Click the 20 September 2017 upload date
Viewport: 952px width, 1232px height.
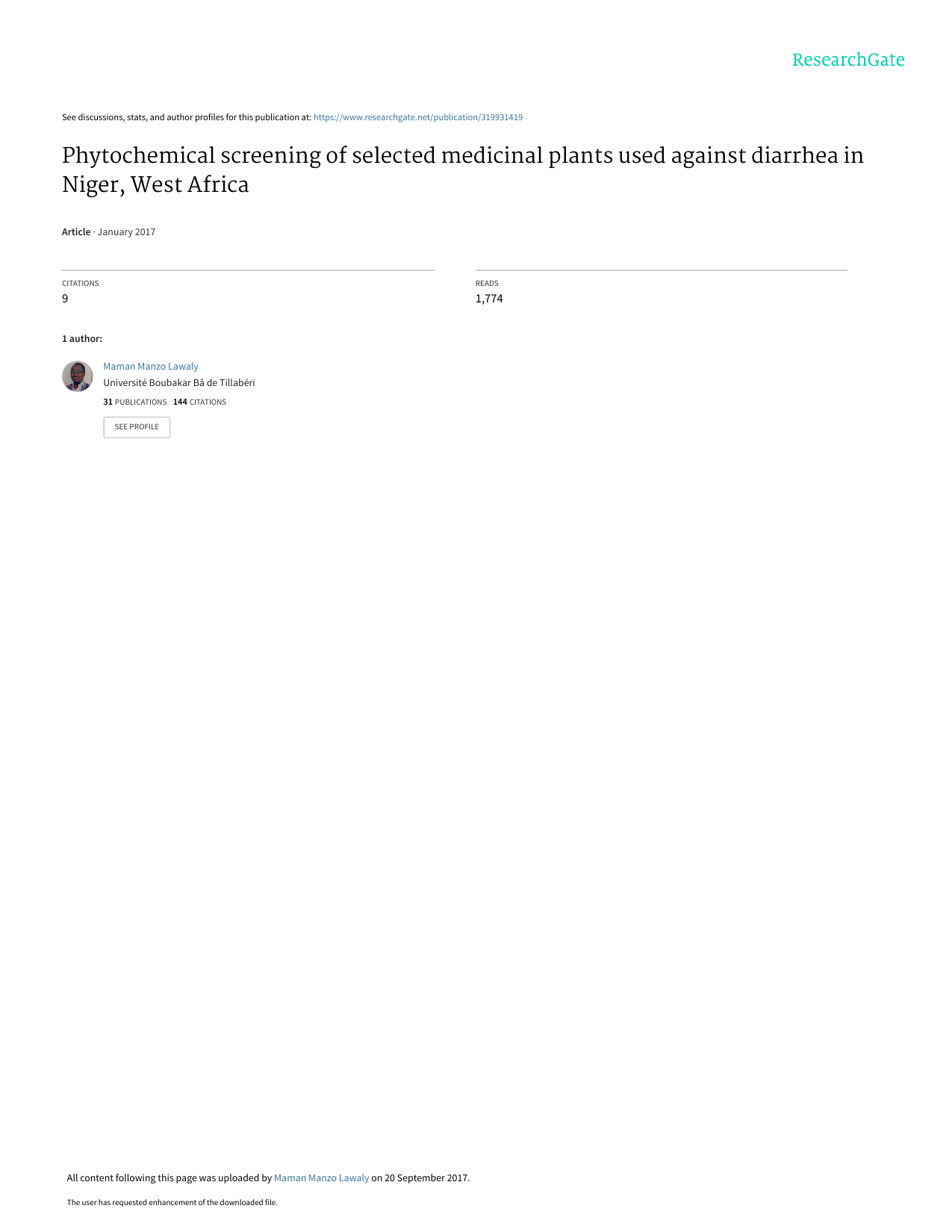pyautogui.click(x=426, y=1178)
